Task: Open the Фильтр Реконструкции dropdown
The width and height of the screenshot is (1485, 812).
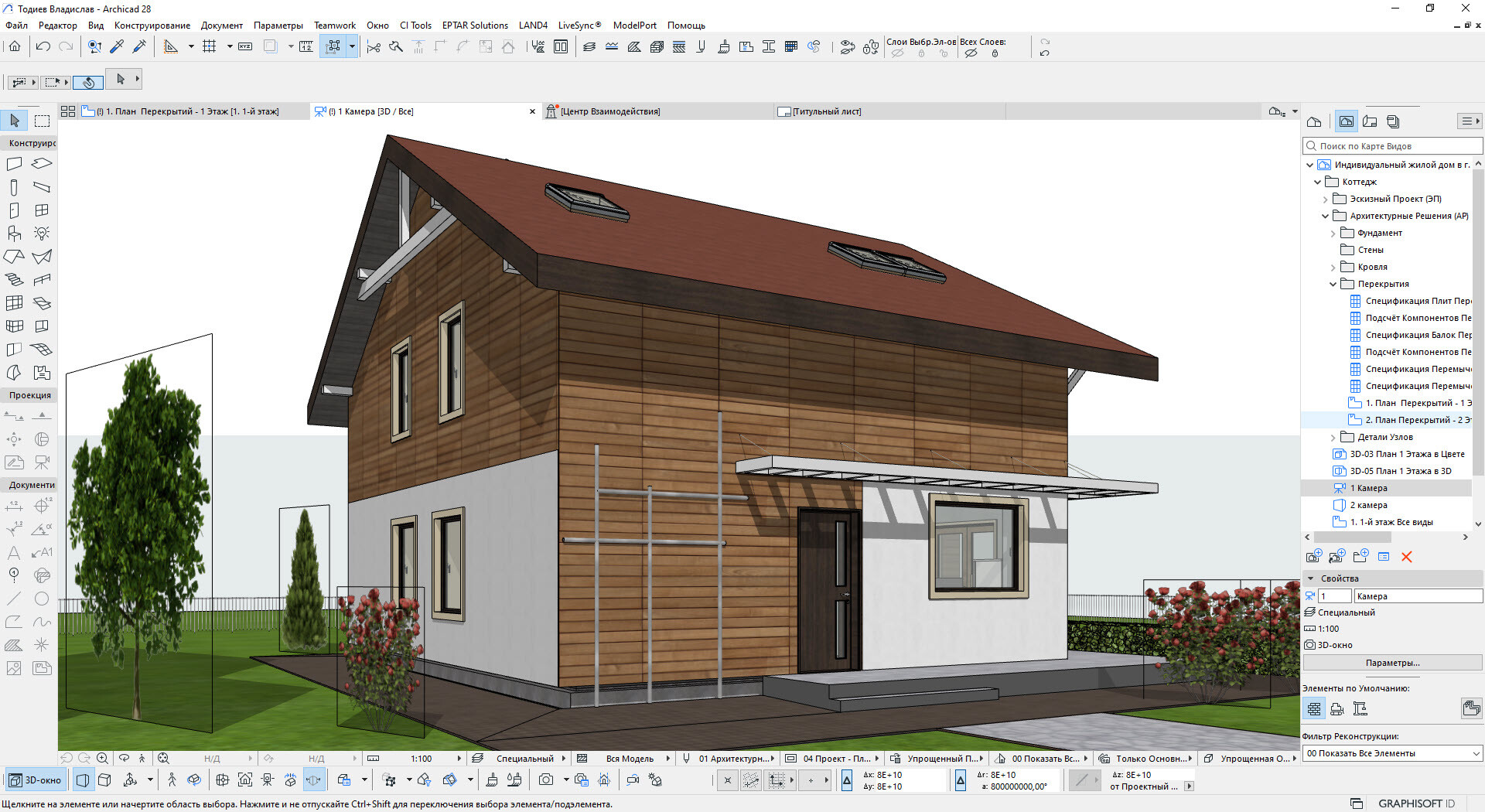Action: pyautogui.click(x=1392, y=753)
